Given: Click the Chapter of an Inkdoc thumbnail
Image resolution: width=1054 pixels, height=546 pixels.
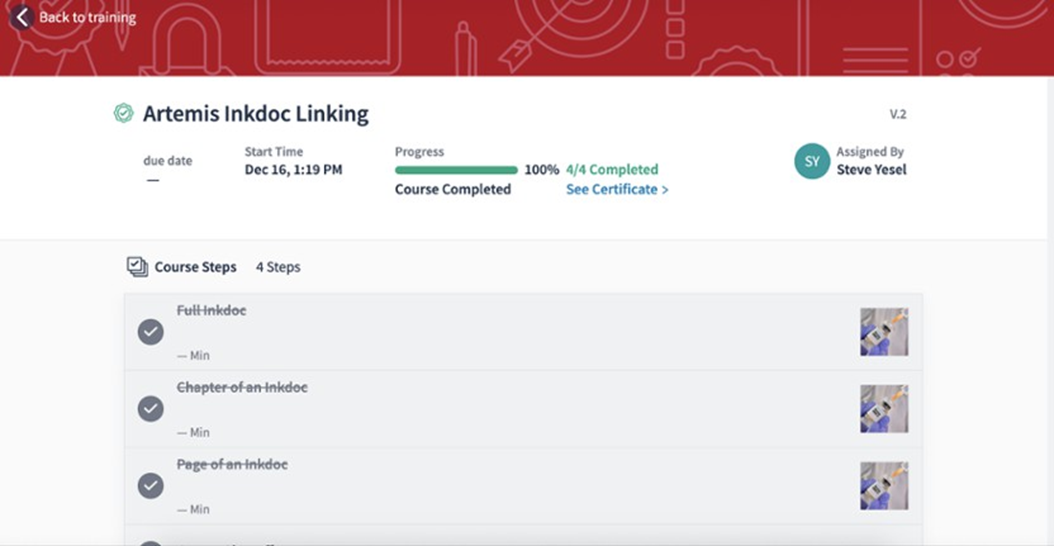Looking at the screenshot, I should click(x=884, y=409).
